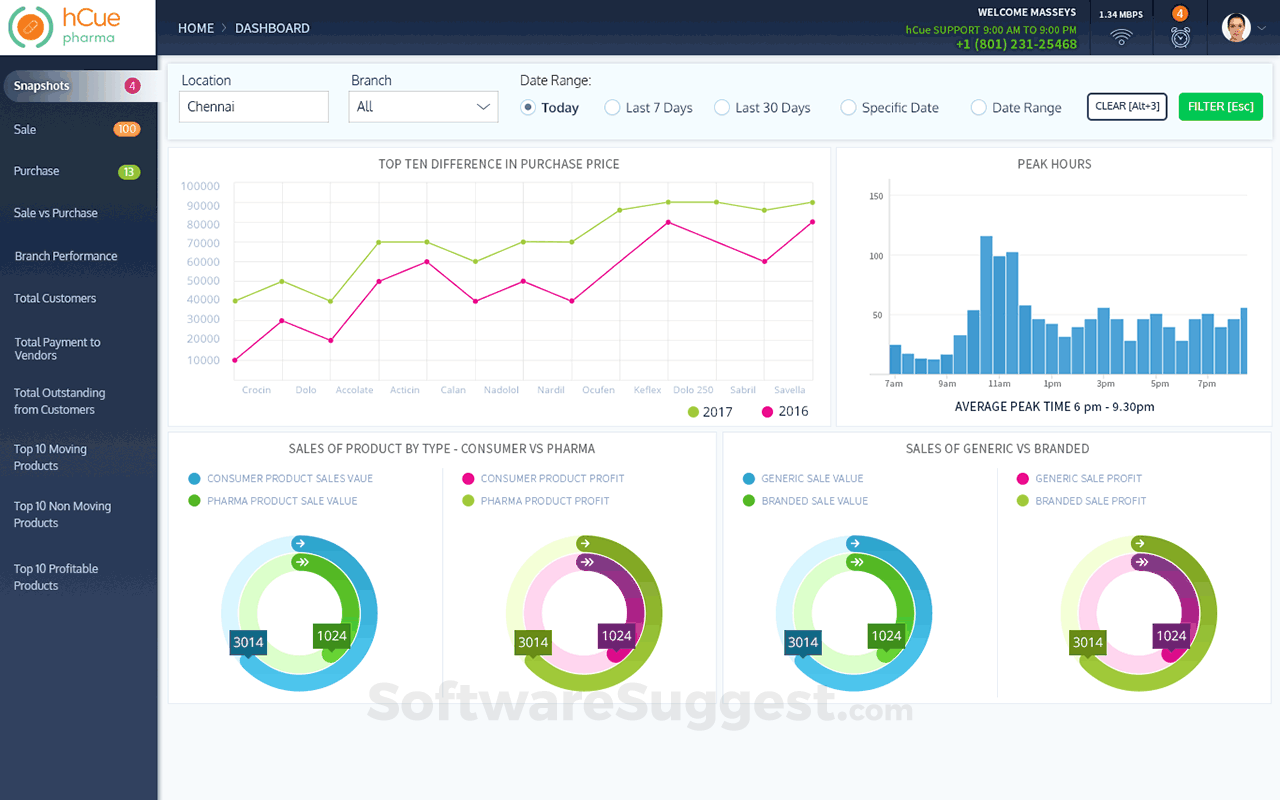
Task: Click the FILTER [Esc] button
Action: (x=1220, y=106)
